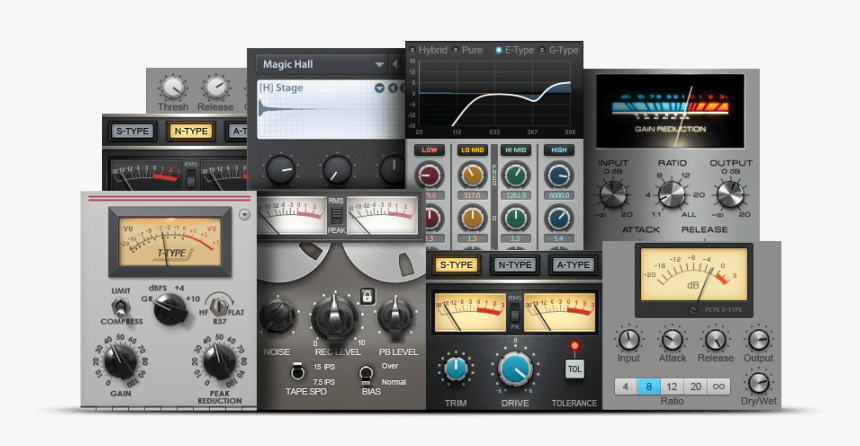Toggle the HI MID band button
860x446 pixels.
pyautogui.click(x=516, y=150)
